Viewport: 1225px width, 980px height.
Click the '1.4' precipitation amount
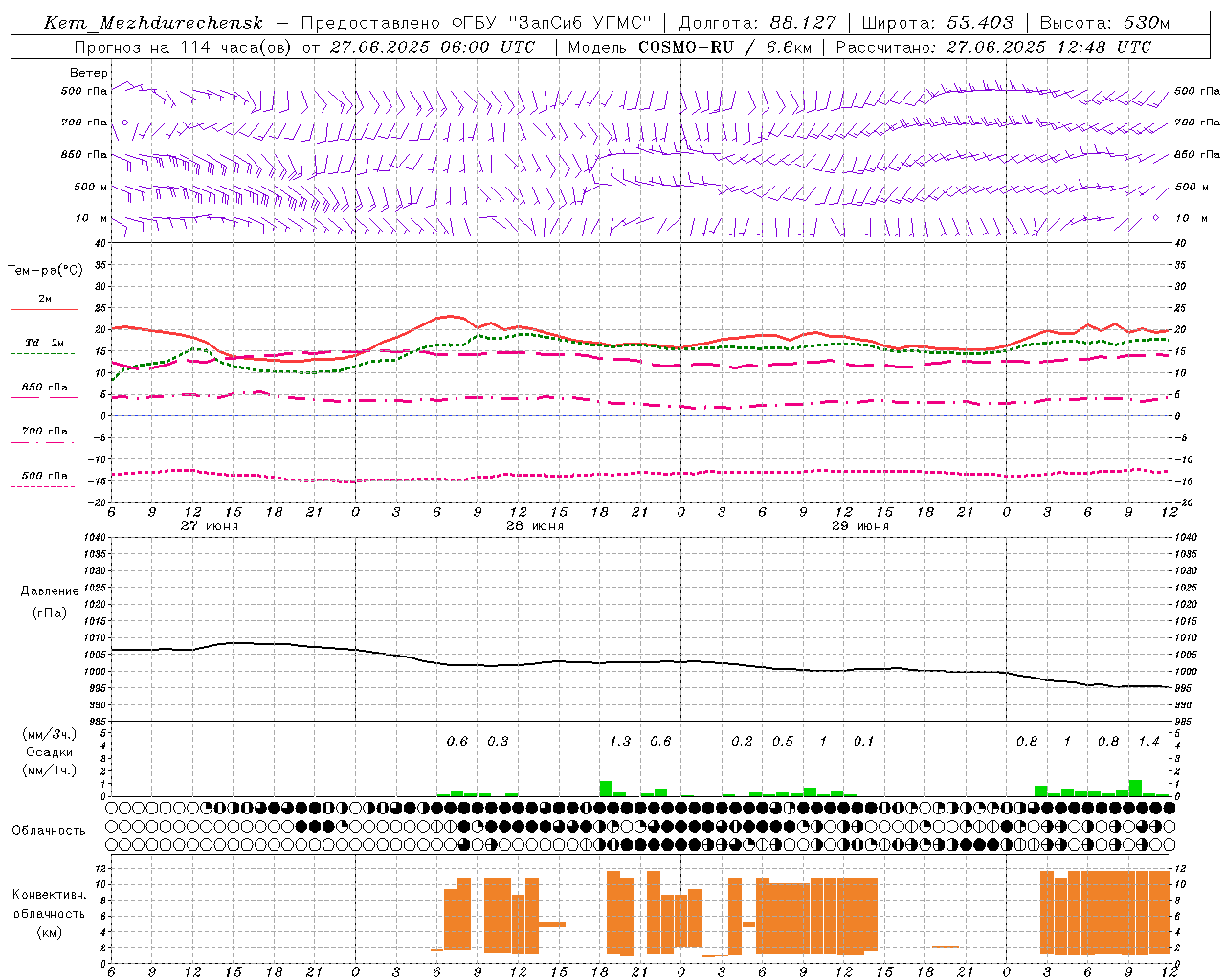tap(1148, 742)
